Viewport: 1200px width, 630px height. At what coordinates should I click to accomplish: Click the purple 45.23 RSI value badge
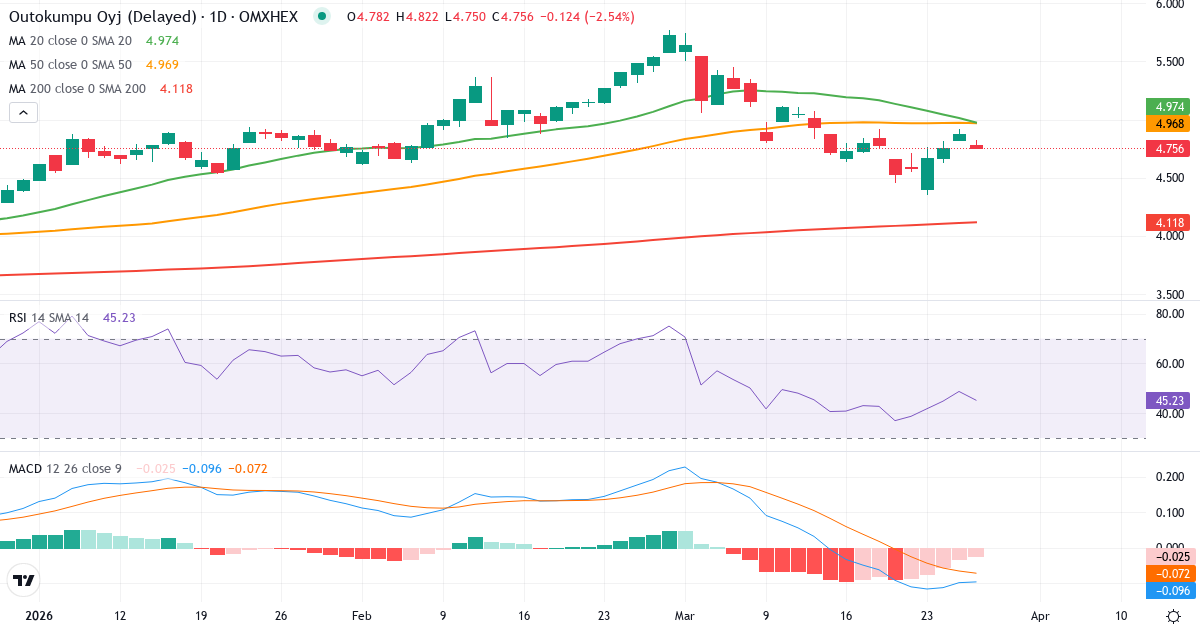[1168, 400]
